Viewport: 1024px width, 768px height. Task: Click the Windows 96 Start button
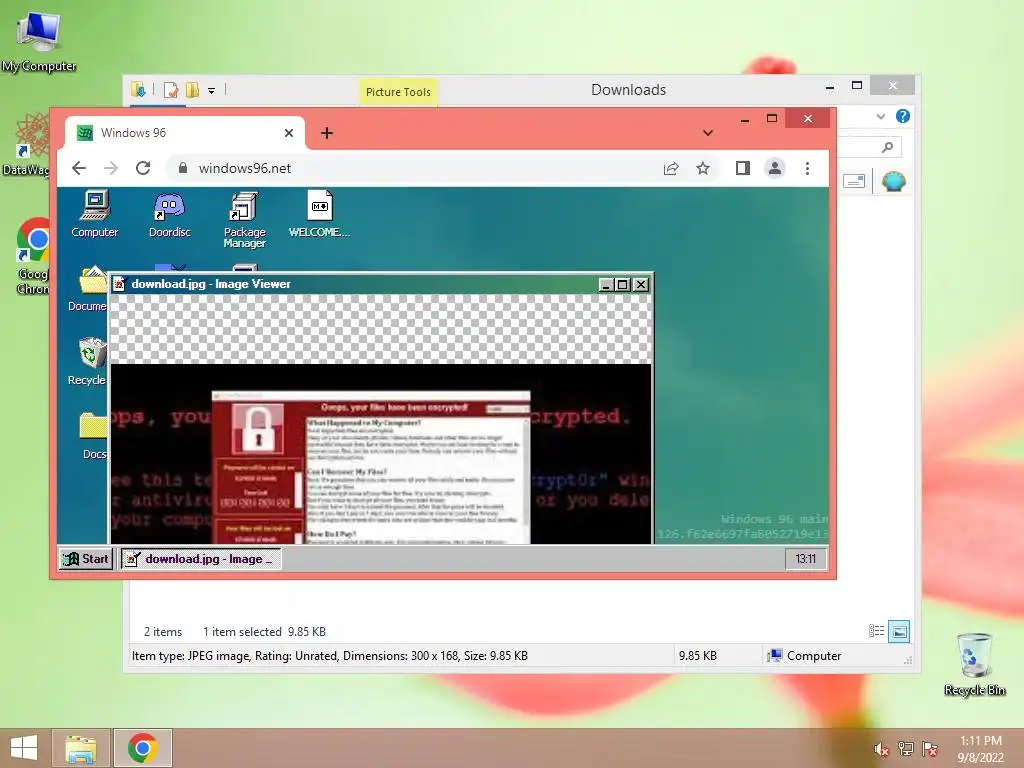(x=86, y=559)
